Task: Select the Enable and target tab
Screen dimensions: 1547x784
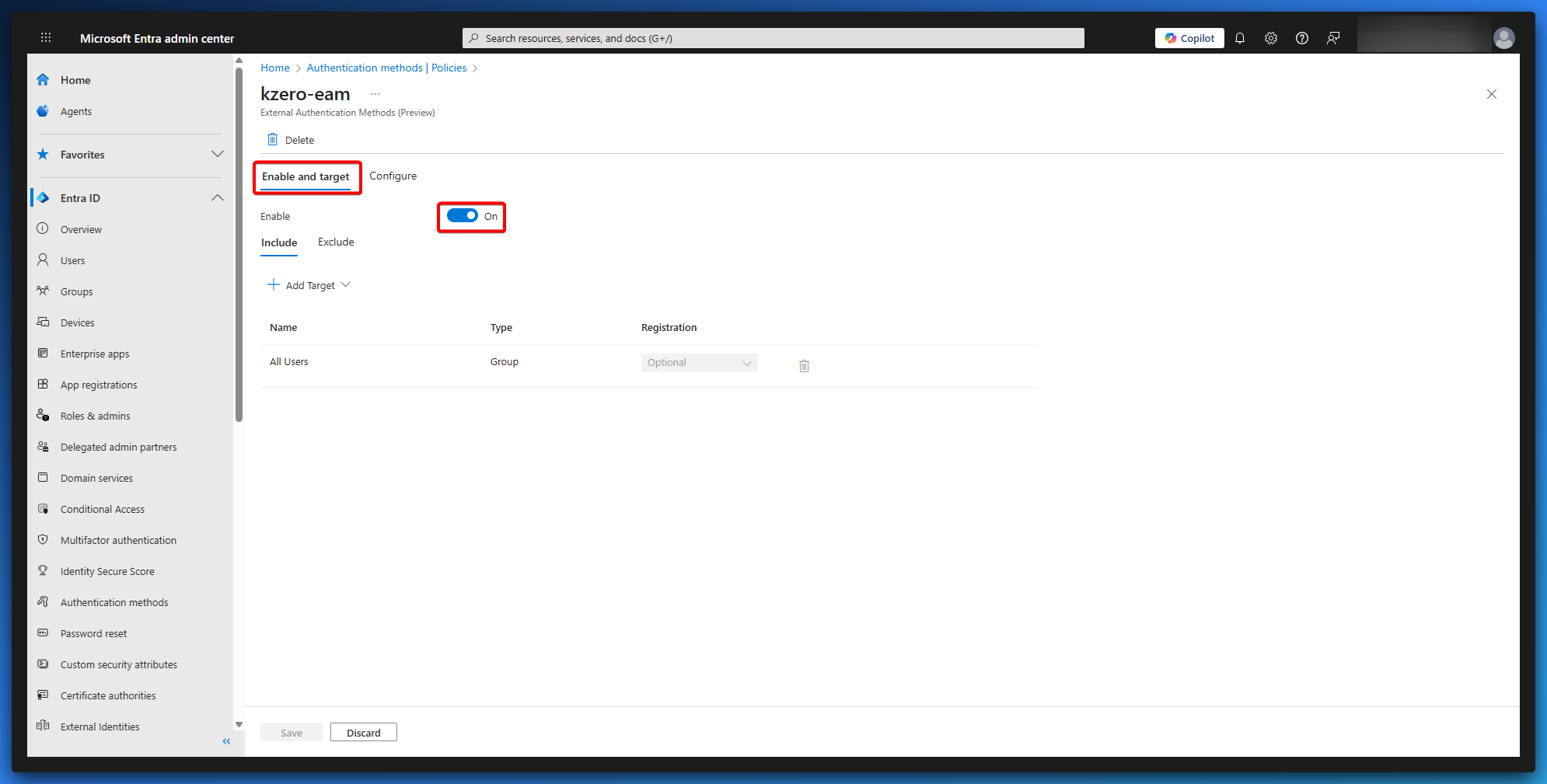Action: coord(306,177)
